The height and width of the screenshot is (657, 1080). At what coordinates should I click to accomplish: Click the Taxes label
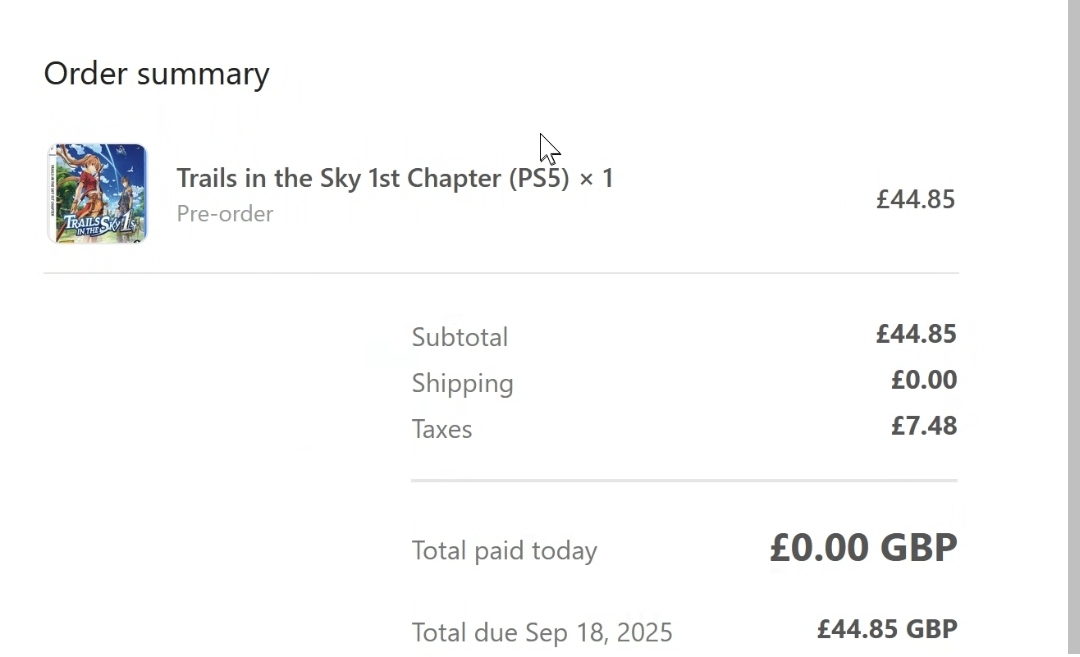coord(442,429)
